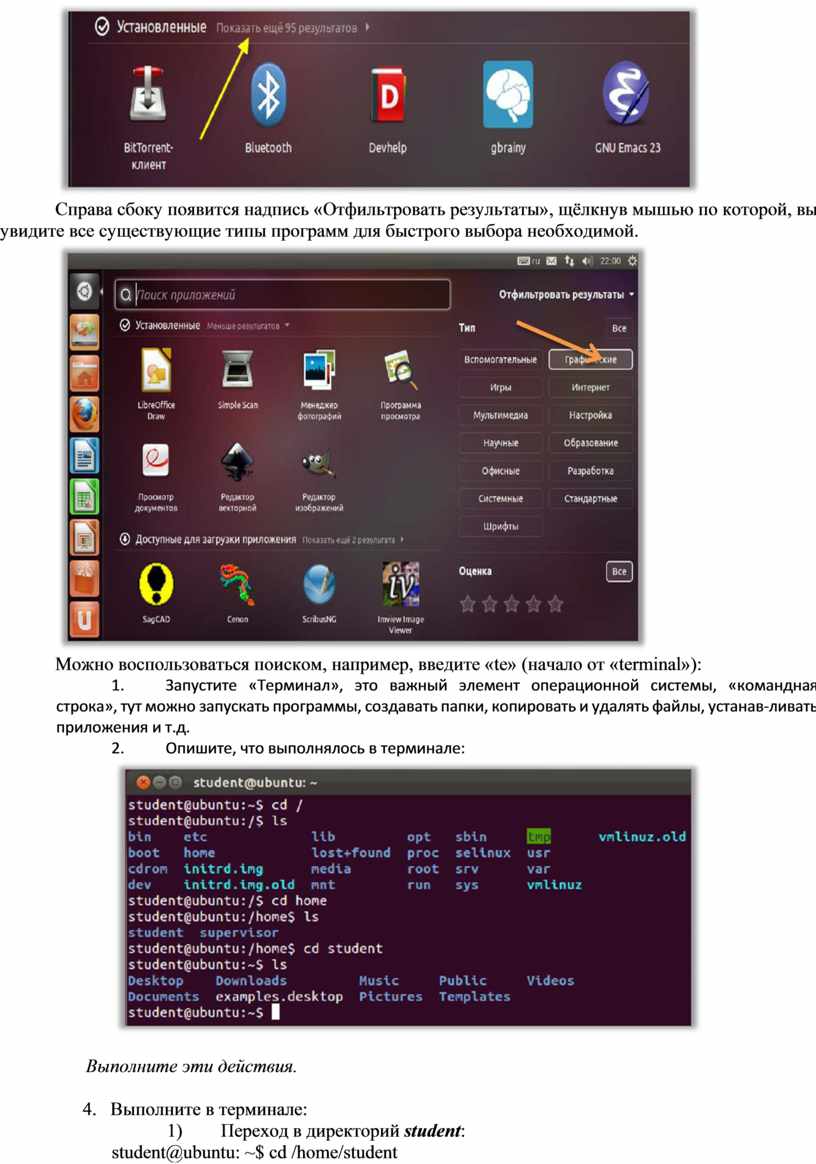Open LibreOffice Impress launcher icon
Screen dimensions: 816x1164
85,537
